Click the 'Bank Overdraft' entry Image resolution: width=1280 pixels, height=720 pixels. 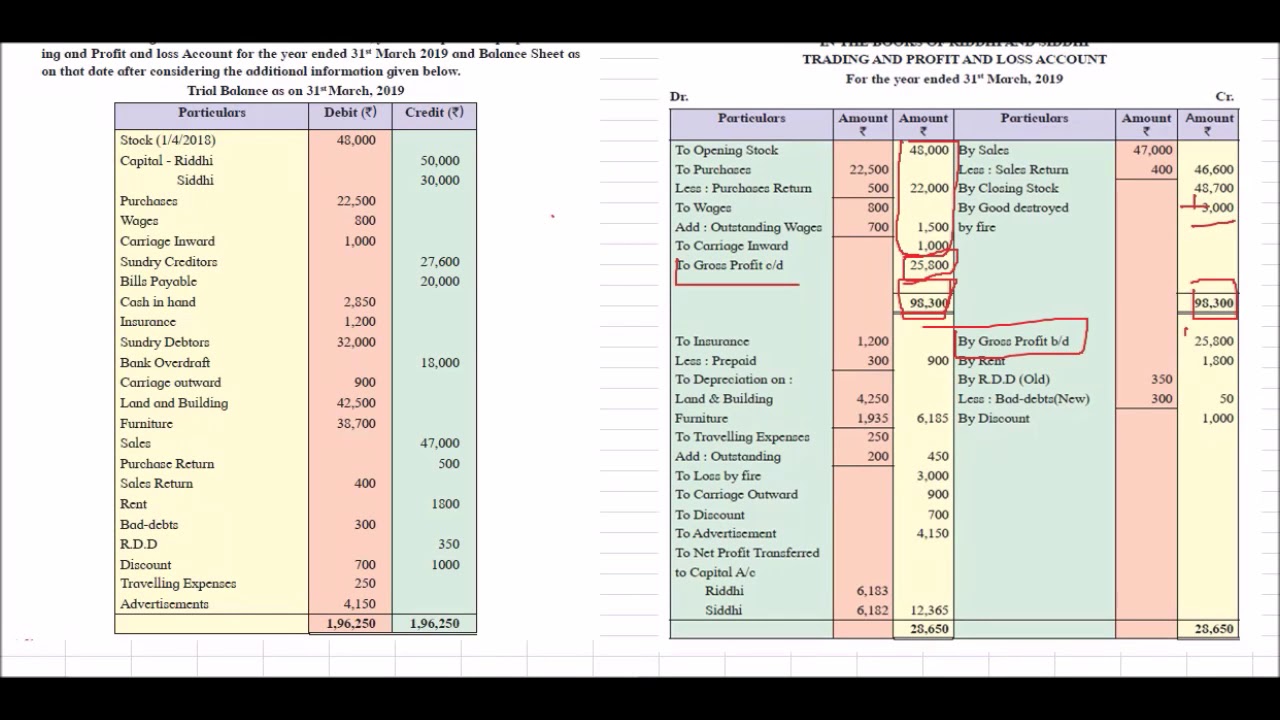[x=165, y=363]
